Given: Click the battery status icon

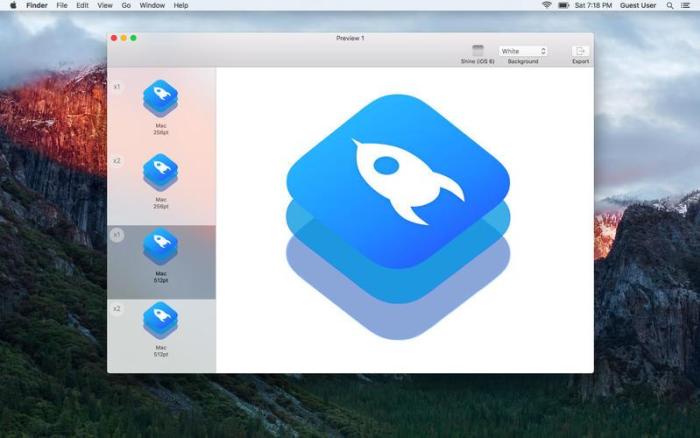Looking at the screenshot, I should coord(563,5).
